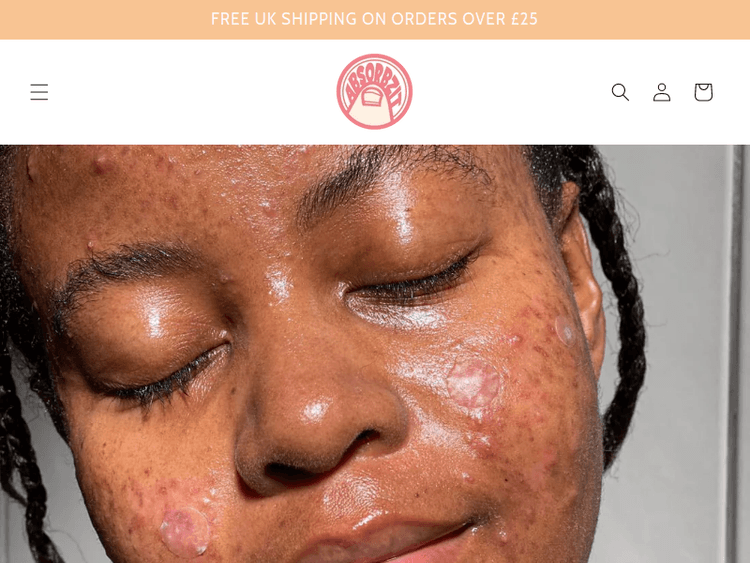Show the navigation links via three-line icon
Viewport: 750px width, 563px height.
[39, 92]
